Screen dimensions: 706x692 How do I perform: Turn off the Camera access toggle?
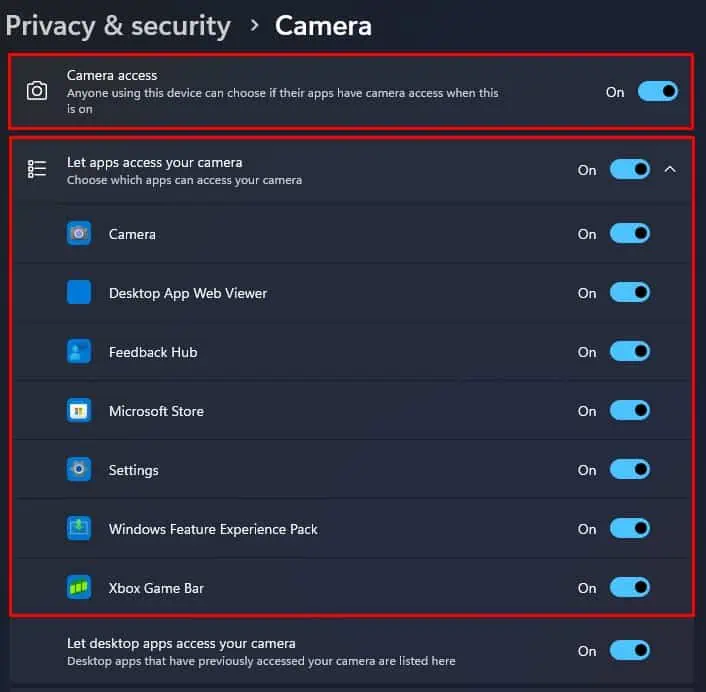pos(657,91)
